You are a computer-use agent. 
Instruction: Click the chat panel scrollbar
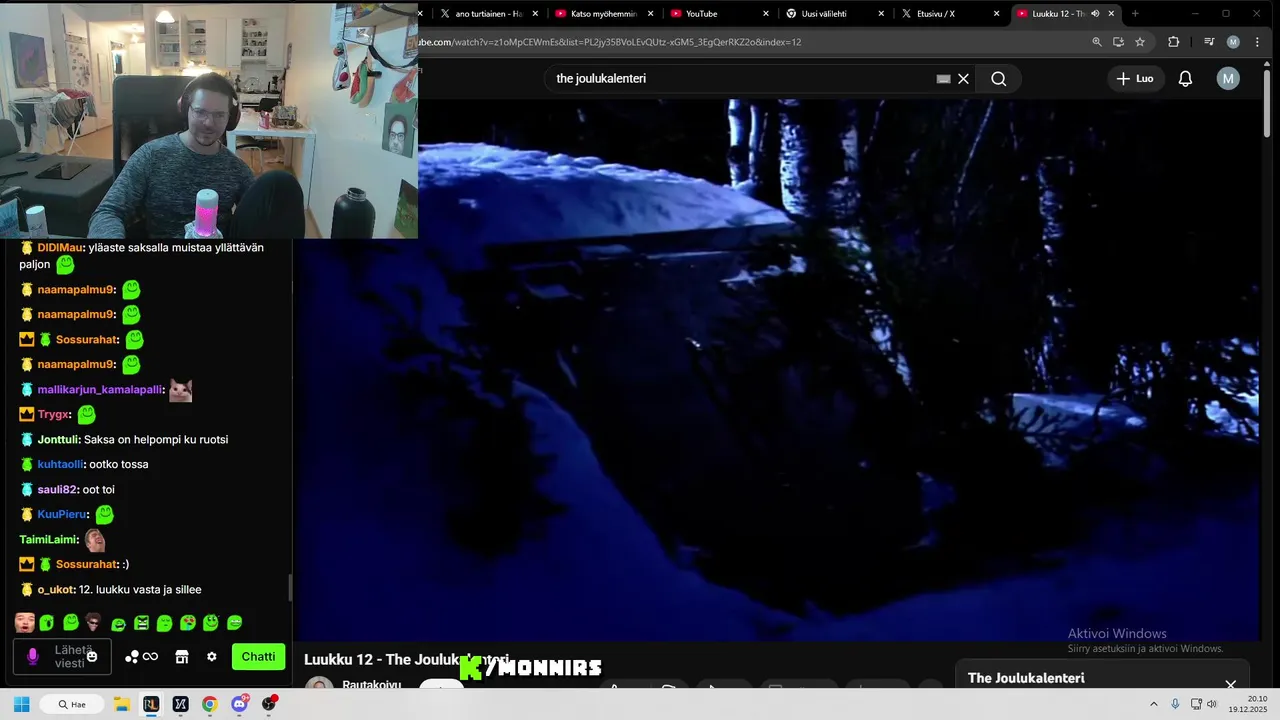click(291, 588)
